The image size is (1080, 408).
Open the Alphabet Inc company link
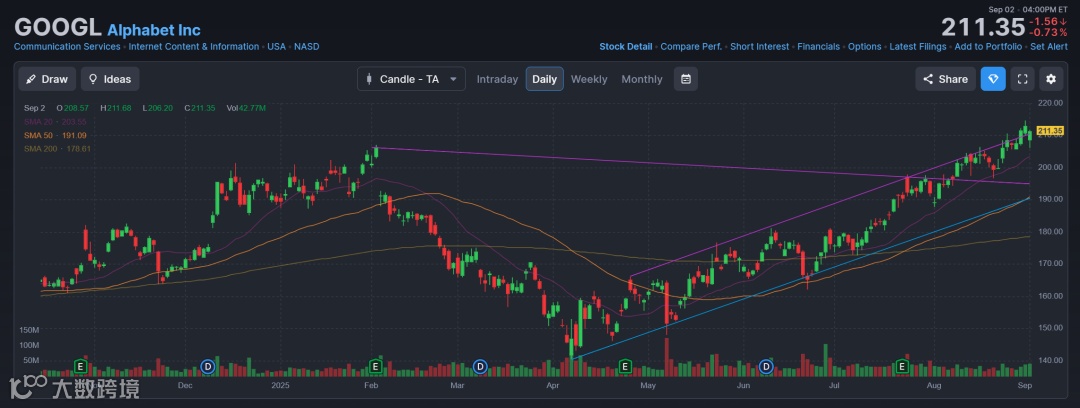pyautogui.click(x=154, y=30)
